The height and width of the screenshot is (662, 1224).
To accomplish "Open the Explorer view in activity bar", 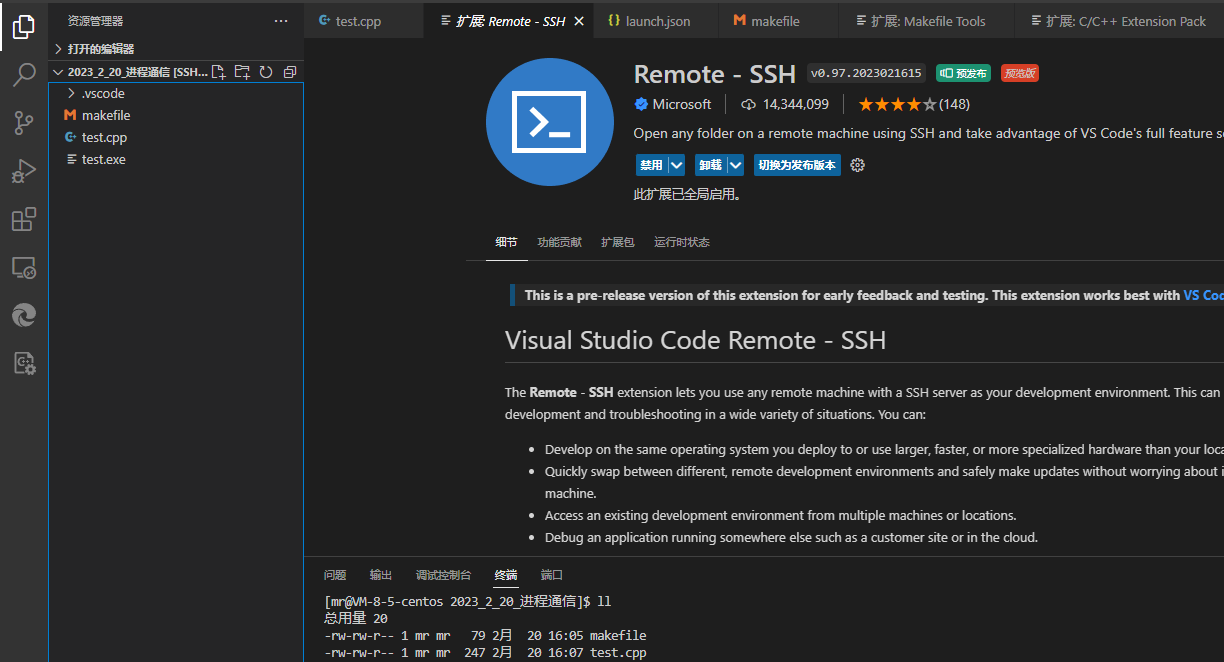I will click(x=24, y=27).
